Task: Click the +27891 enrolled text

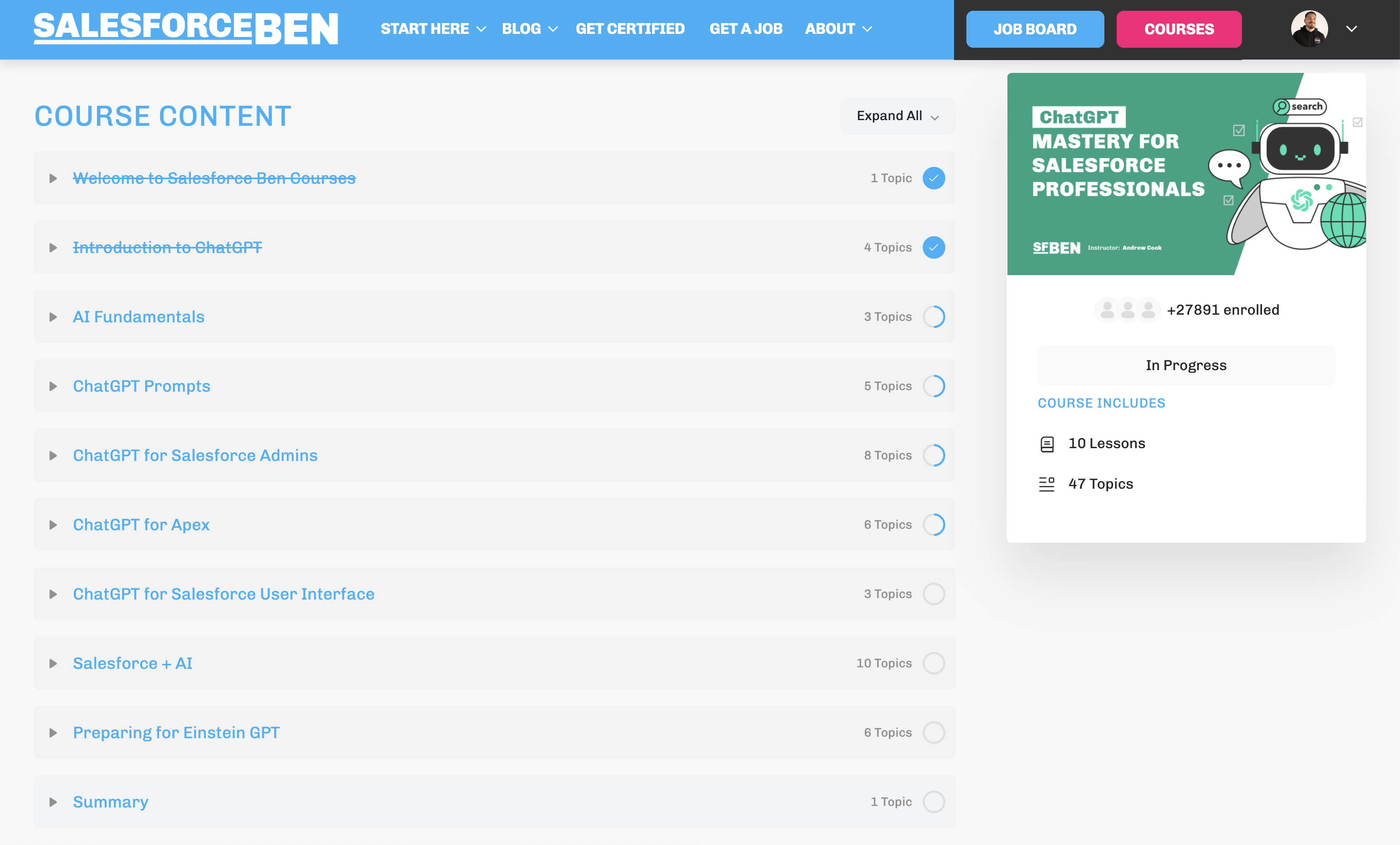Action: point(1223,310)
